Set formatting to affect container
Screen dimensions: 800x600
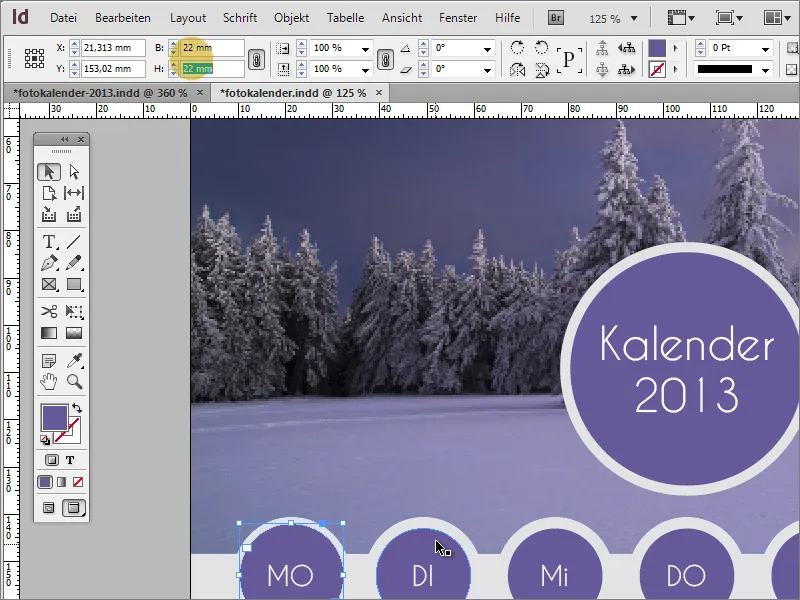(52, 460)
